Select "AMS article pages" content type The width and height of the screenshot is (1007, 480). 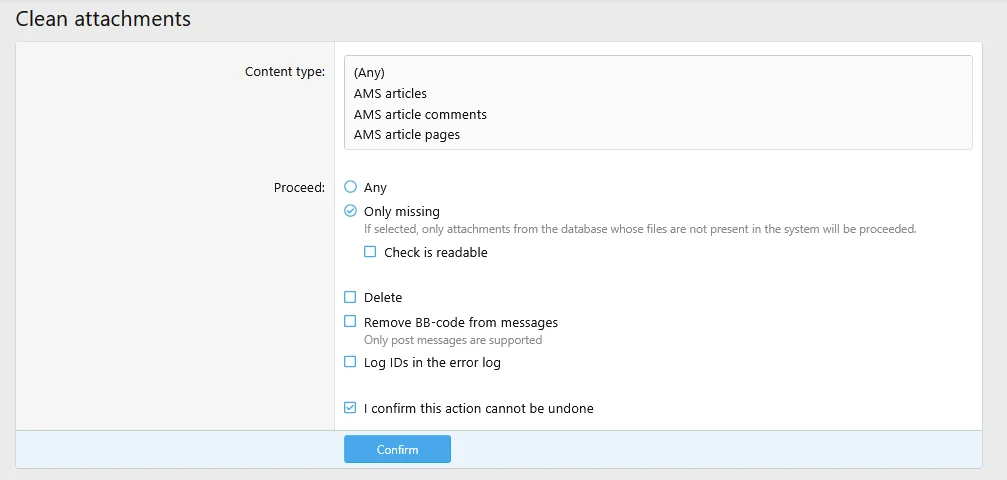(x=407, y=134)
